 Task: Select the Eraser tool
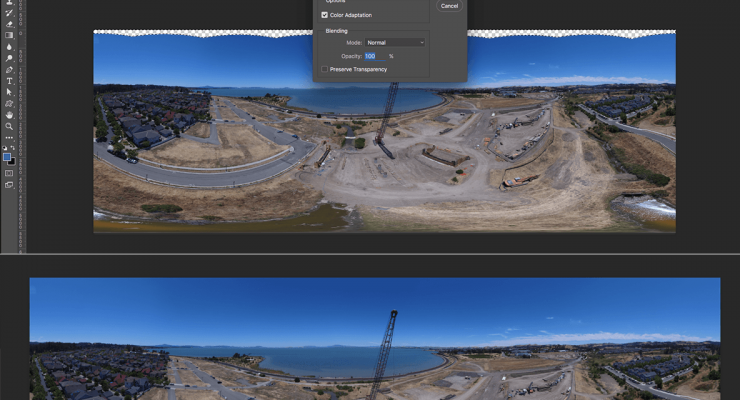pos(9,24)
